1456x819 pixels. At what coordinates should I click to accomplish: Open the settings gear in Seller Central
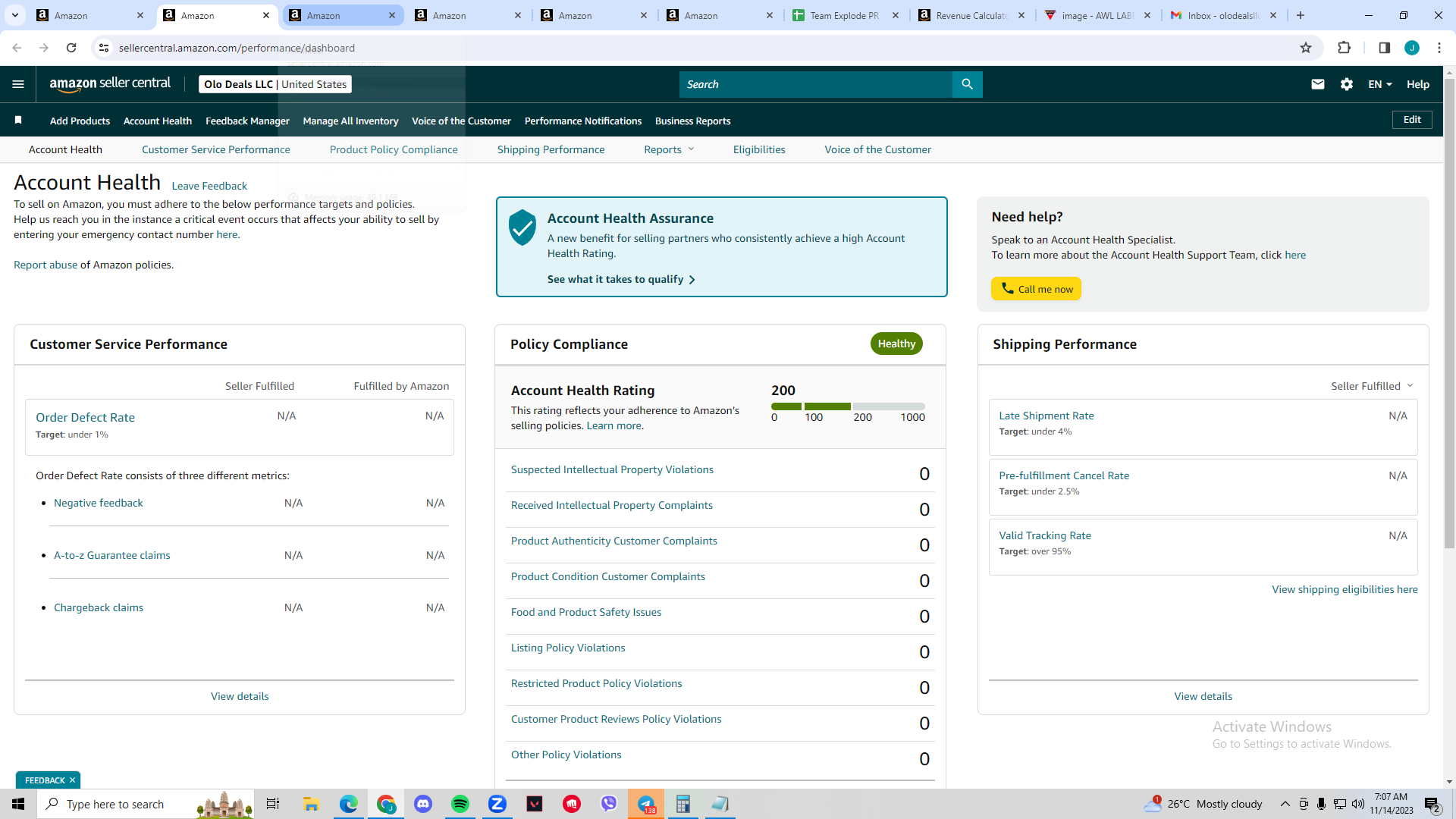point(1347,84)
